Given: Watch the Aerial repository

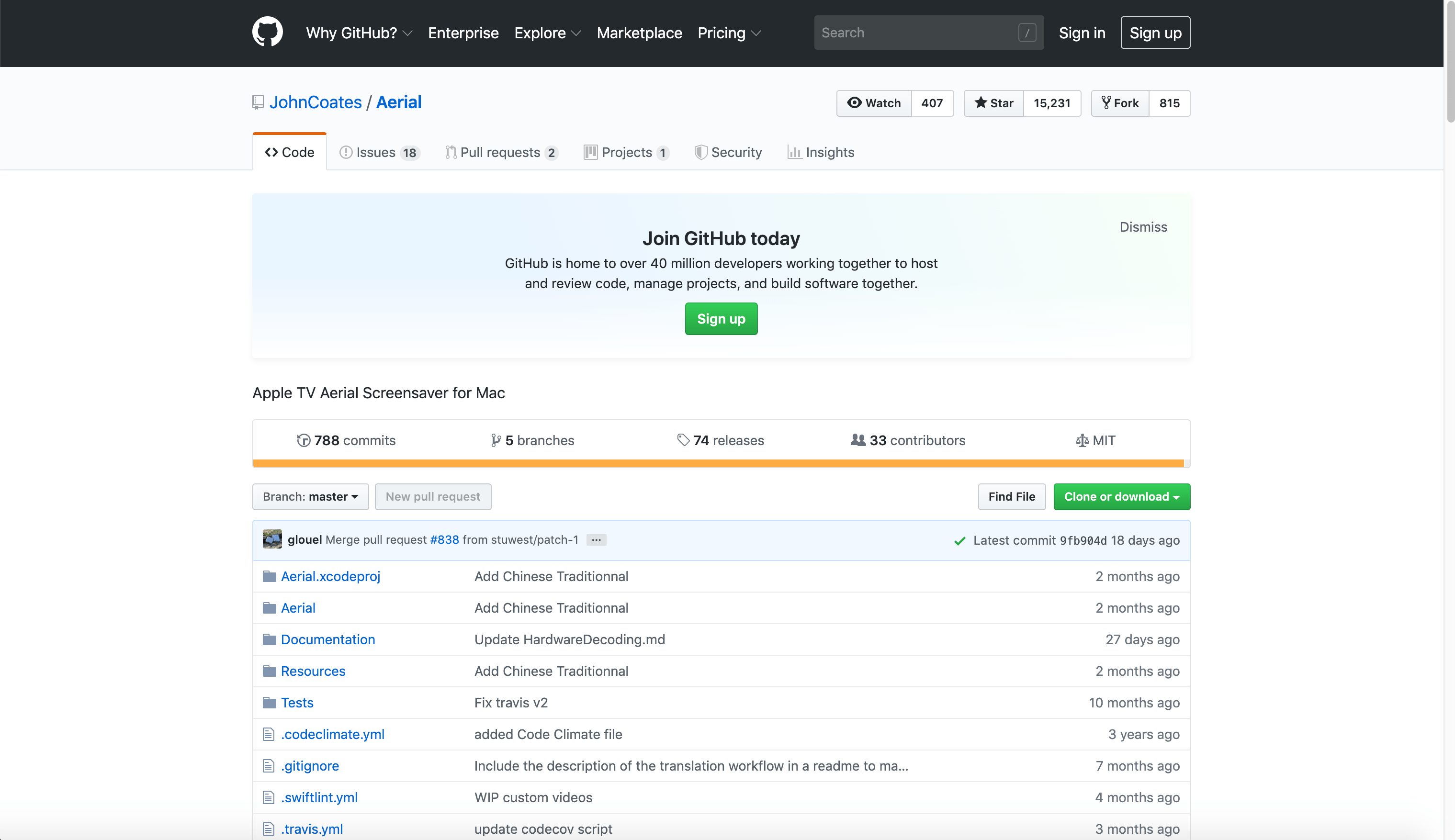Looking at the screenshot, I should pyautogui.click(x=874, y=103).
